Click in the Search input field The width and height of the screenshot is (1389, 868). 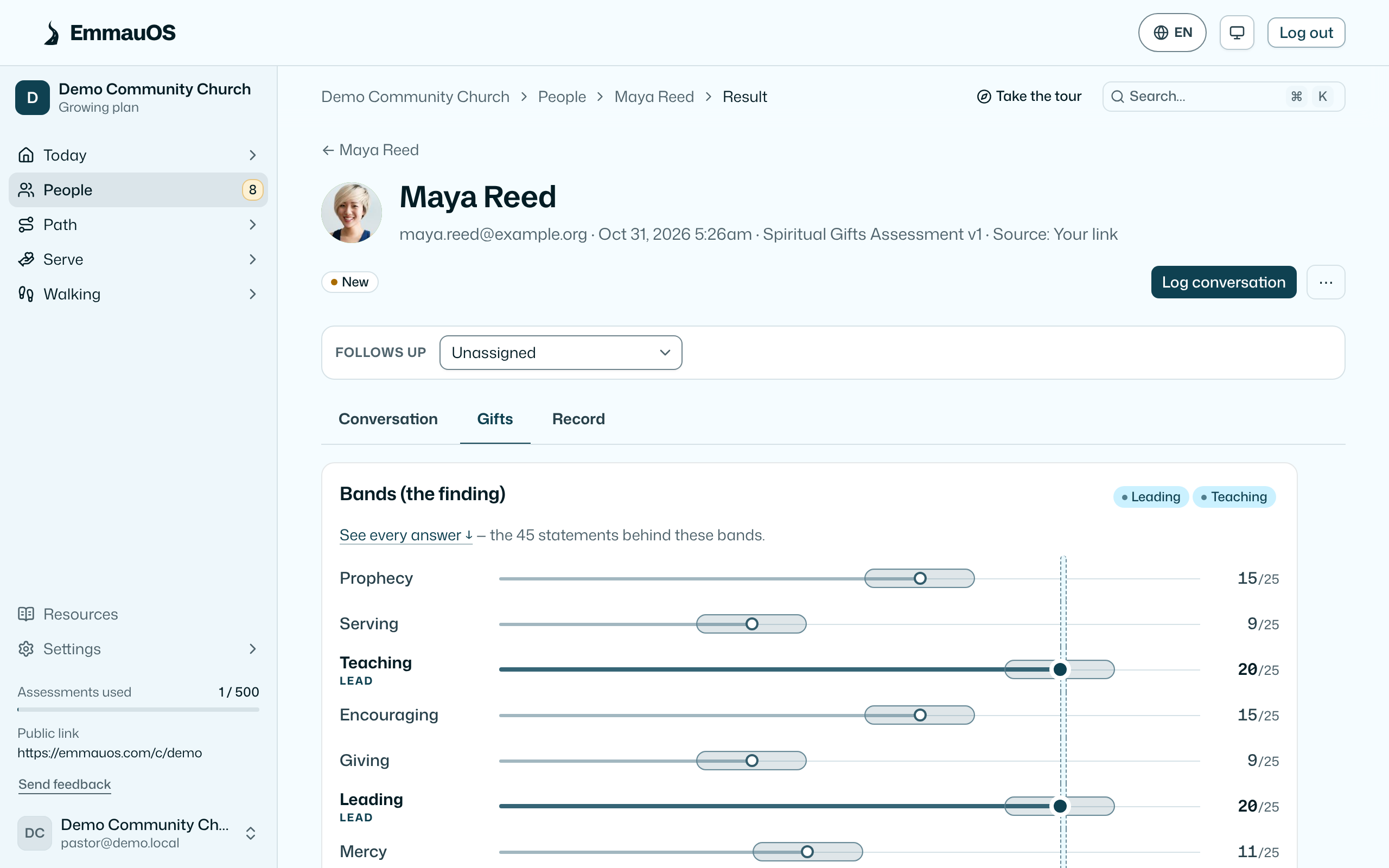click(x=1224, y=97)
